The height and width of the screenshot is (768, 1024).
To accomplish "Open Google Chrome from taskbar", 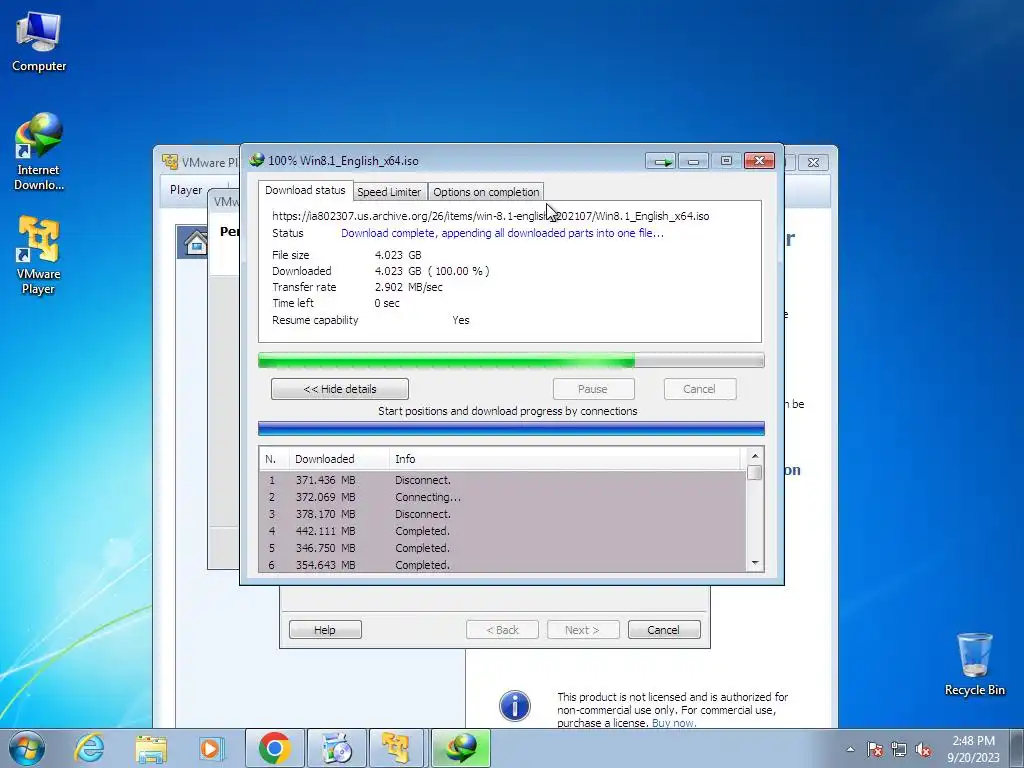I will [x=274, y=748].
